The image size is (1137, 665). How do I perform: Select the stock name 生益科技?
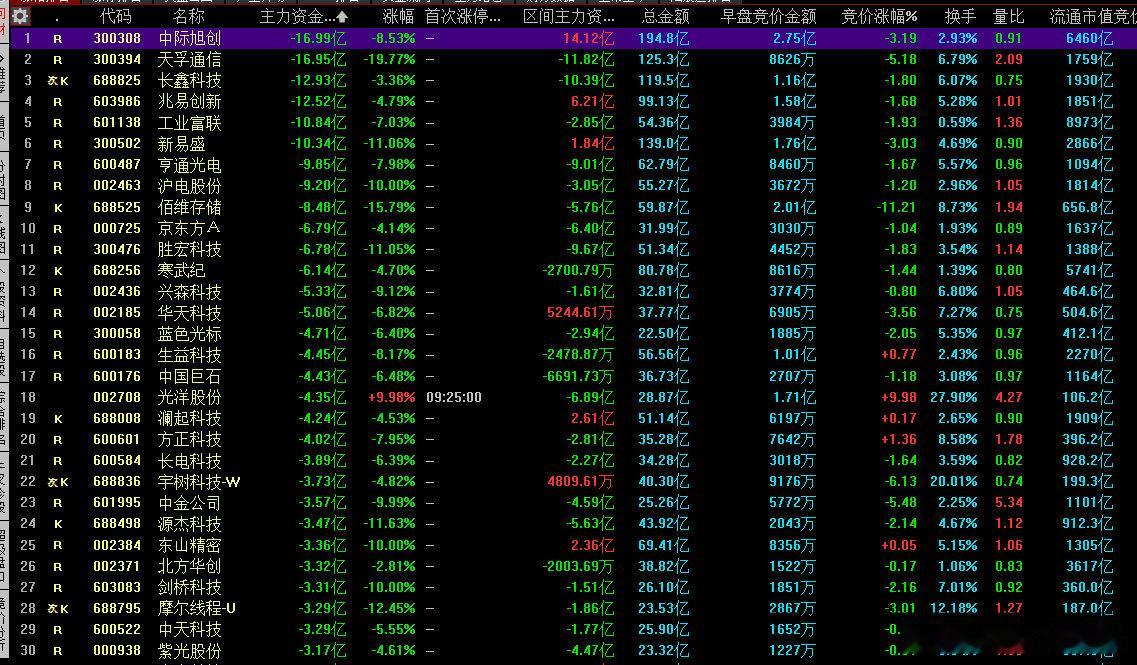(x=189, y=355)
